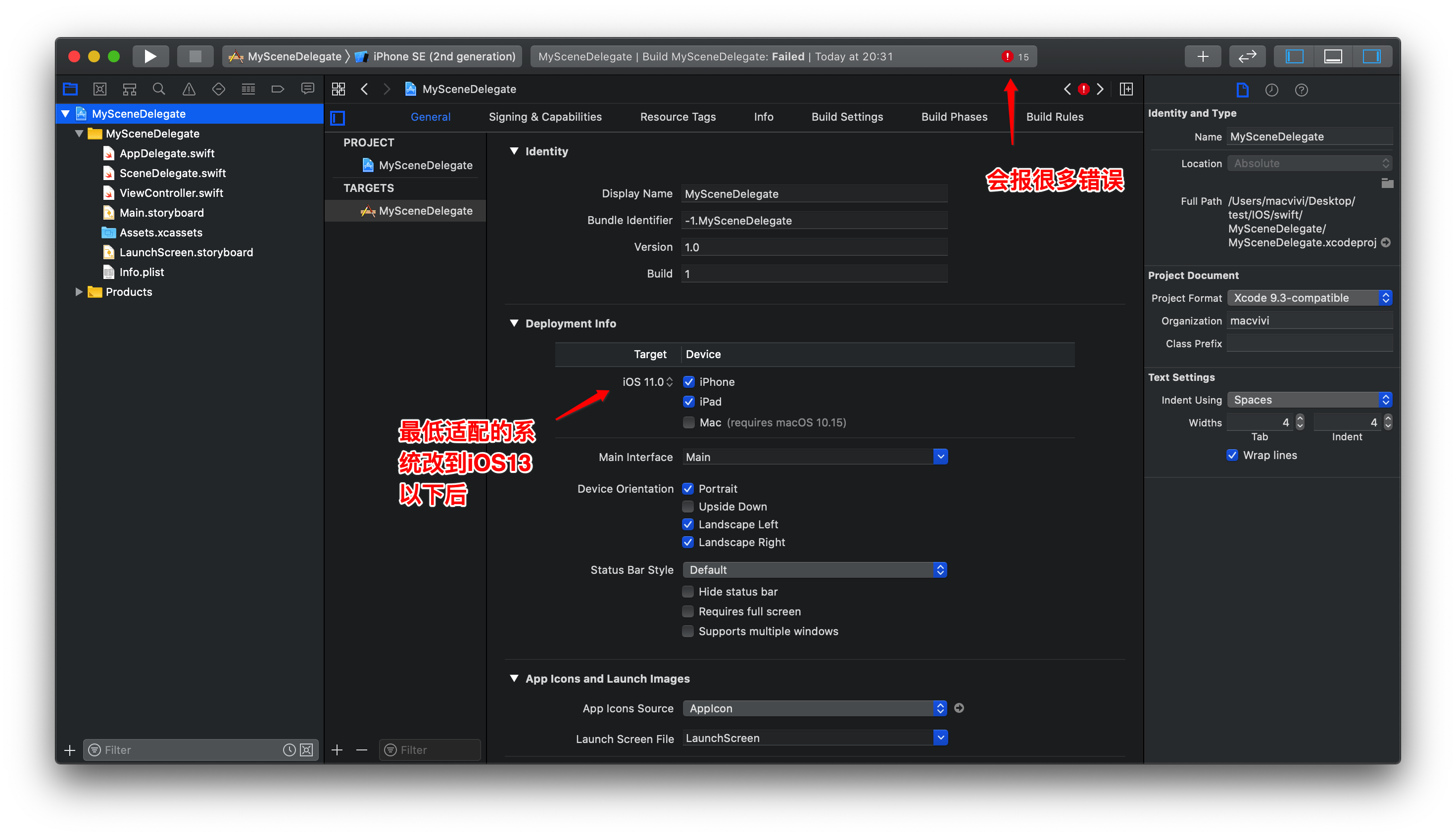
Task: Toggle the project and targets list sidebar
Action: click(338, 118)
